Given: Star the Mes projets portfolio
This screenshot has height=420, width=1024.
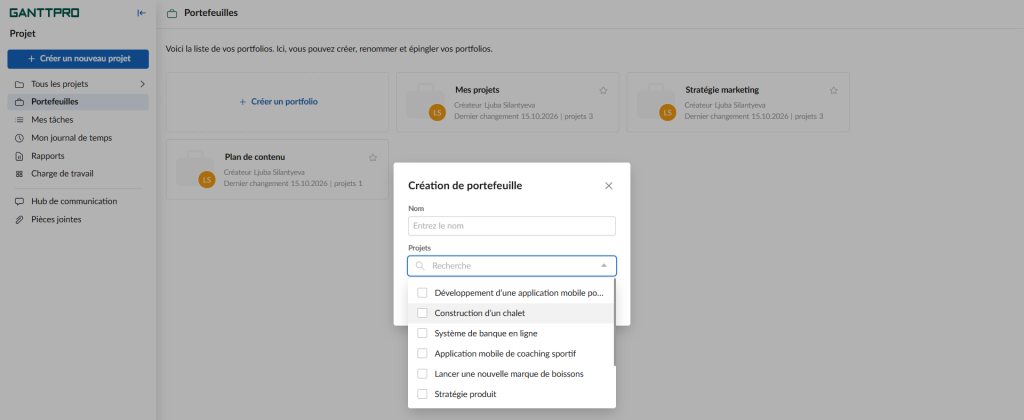Looking at the screenshot, I should click(x=603, y=90).
